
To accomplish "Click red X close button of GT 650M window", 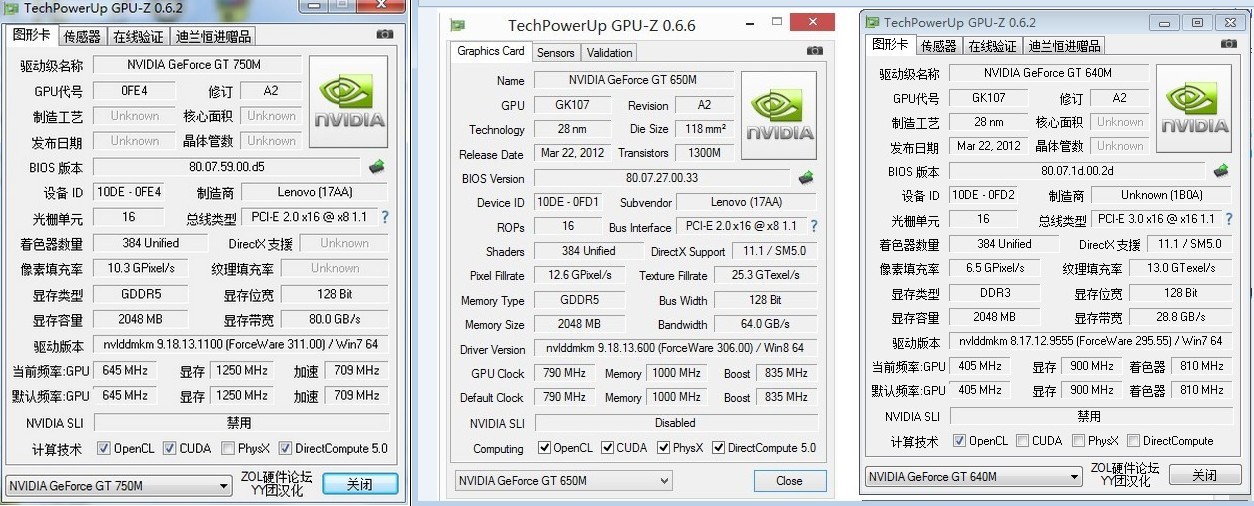I will [812, 23].
